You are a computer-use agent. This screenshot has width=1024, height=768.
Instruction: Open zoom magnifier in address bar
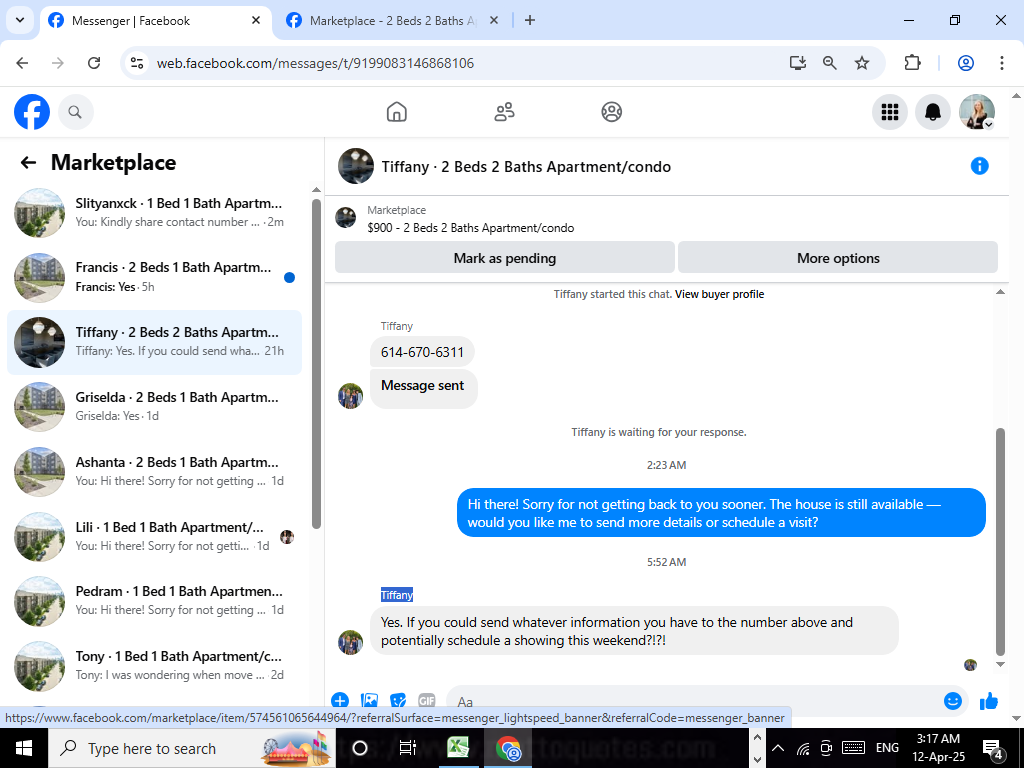829,63
